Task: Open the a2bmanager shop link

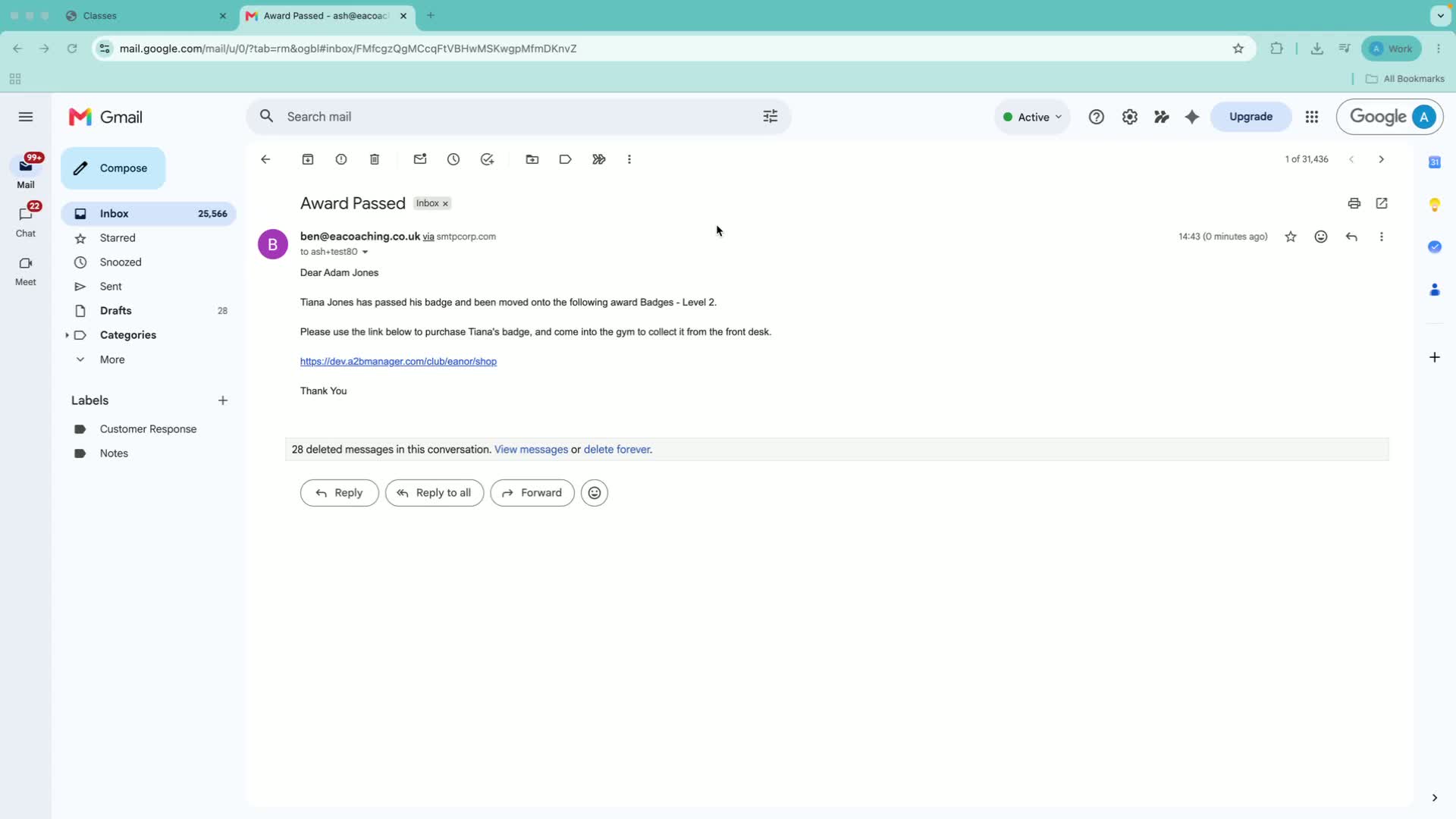Action: point(398,362)
